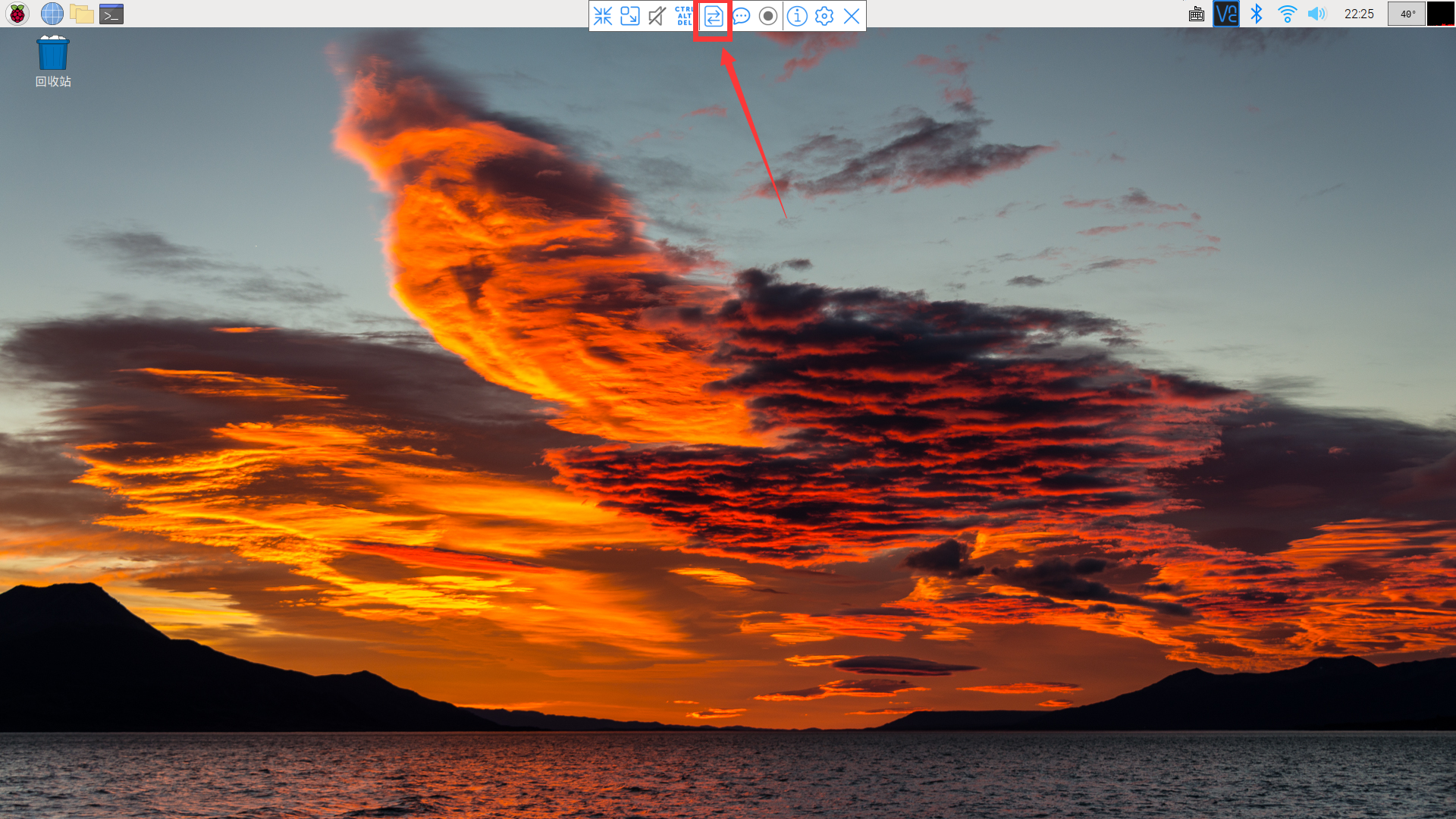
Task: Start session recording
Action: [768, 16]
